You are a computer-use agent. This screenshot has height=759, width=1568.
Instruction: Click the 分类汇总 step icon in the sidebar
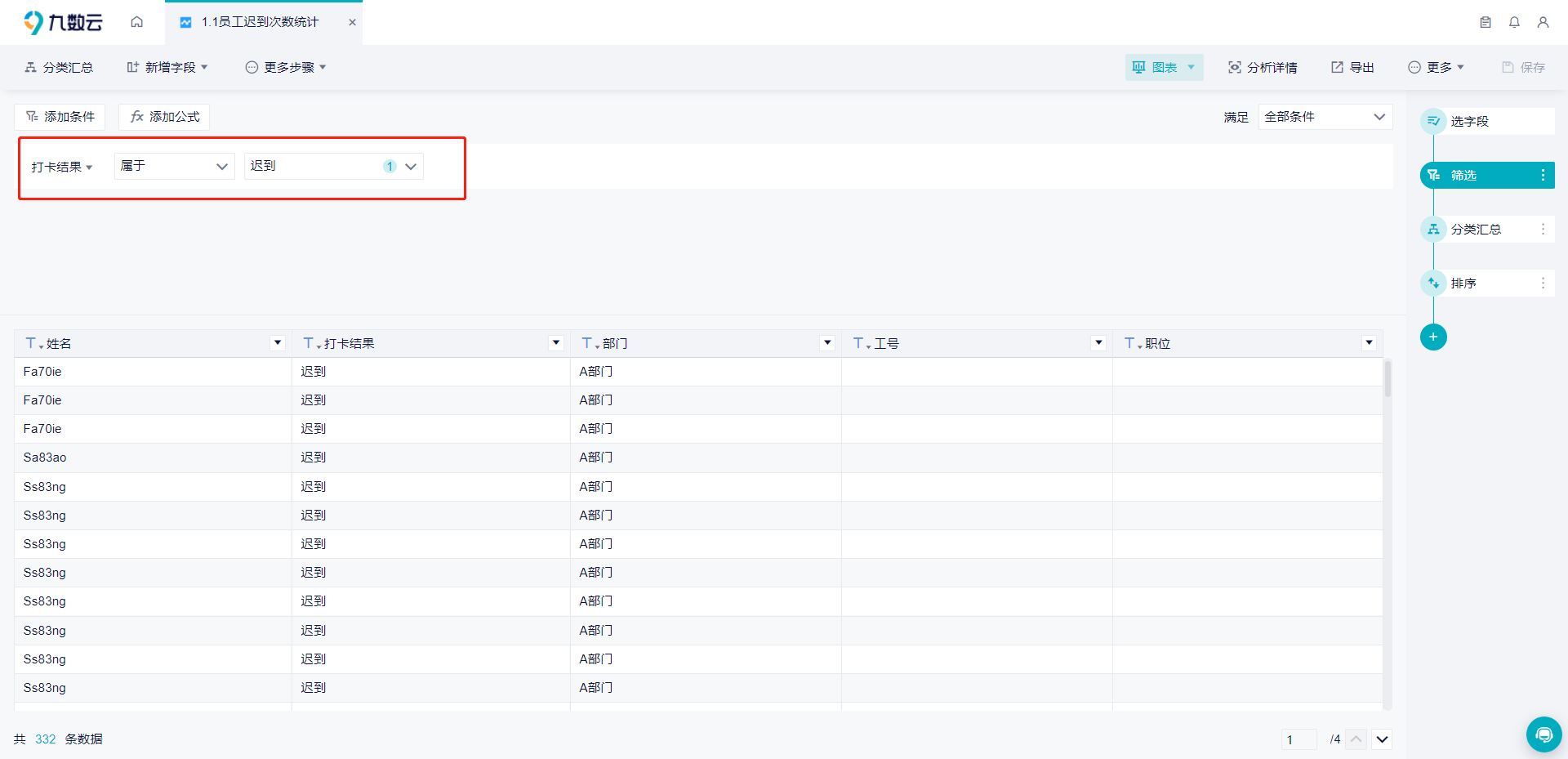coord(1433,230)
